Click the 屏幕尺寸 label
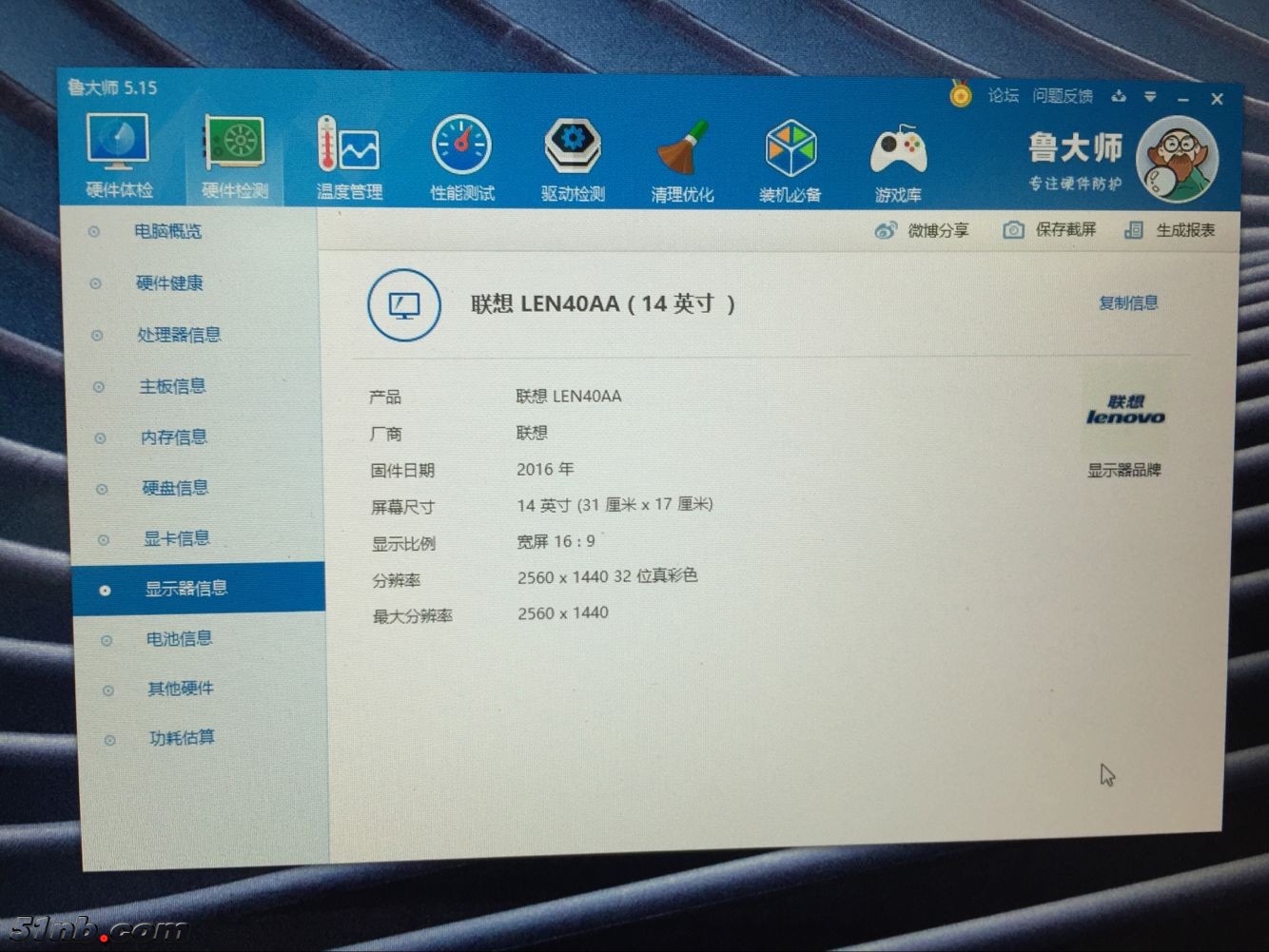Image resolution: width=1269 pixels, height=952 pixels. click(402, 507)
